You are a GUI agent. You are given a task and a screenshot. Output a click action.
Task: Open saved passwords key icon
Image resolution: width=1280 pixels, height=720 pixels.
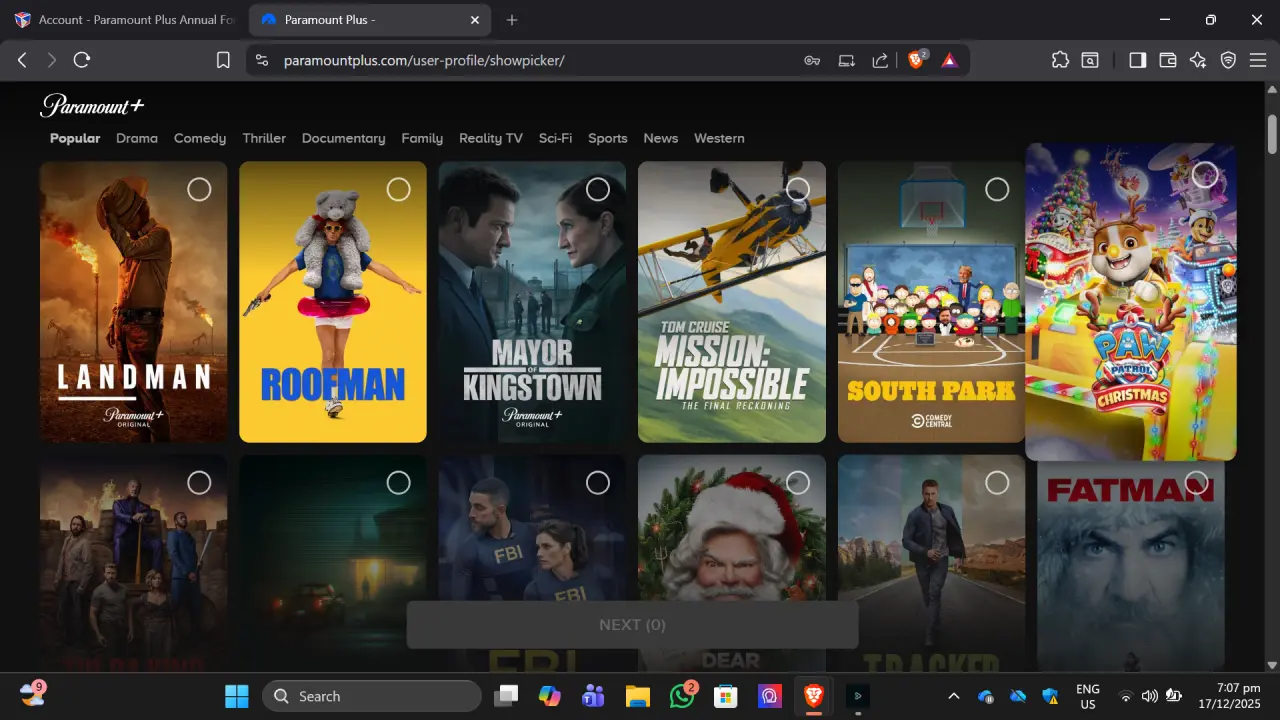tap(812, 60)
